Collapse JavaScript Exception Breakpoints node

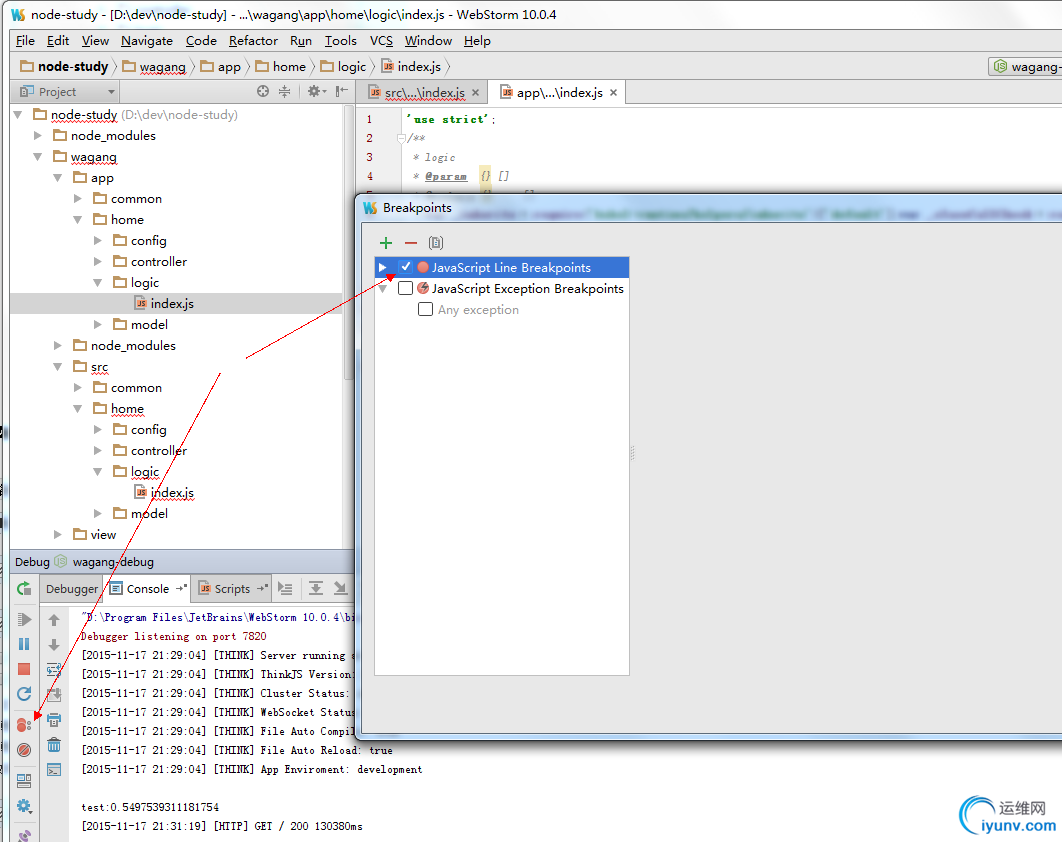coord(383,289)
